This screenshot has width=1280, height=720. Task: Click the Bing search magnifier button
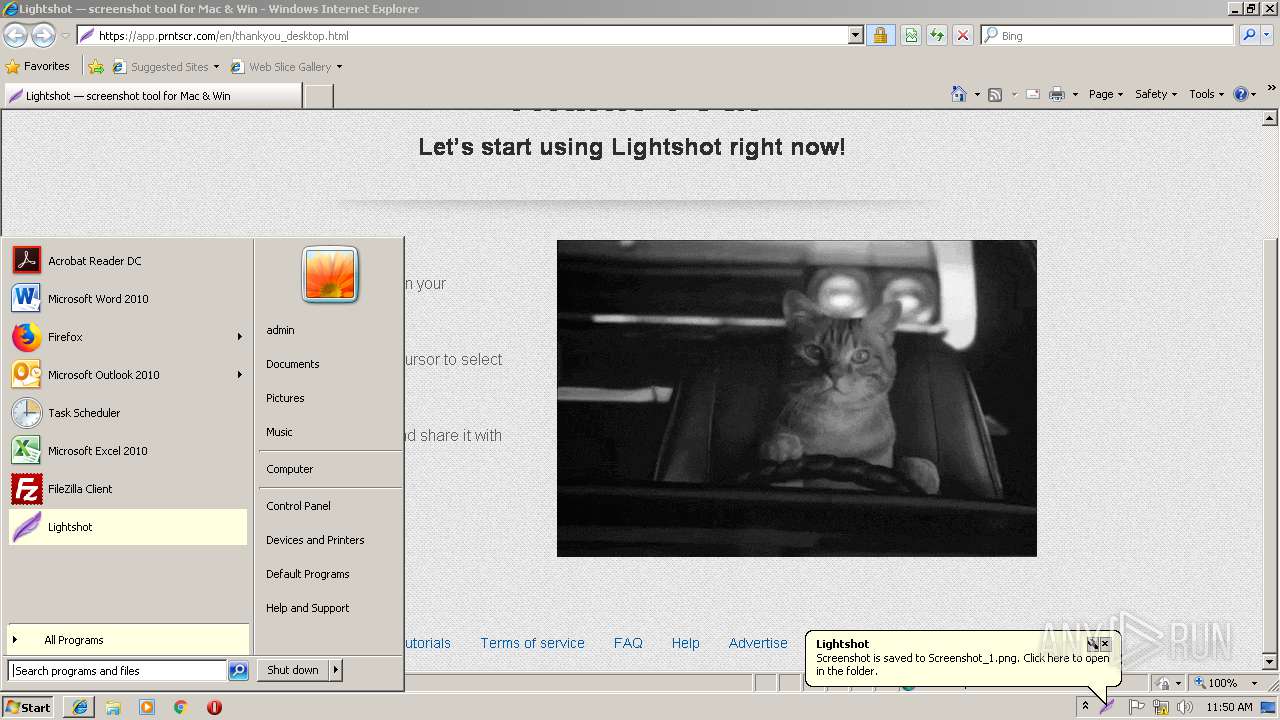pyautogui.click(x=1249, y=35)
